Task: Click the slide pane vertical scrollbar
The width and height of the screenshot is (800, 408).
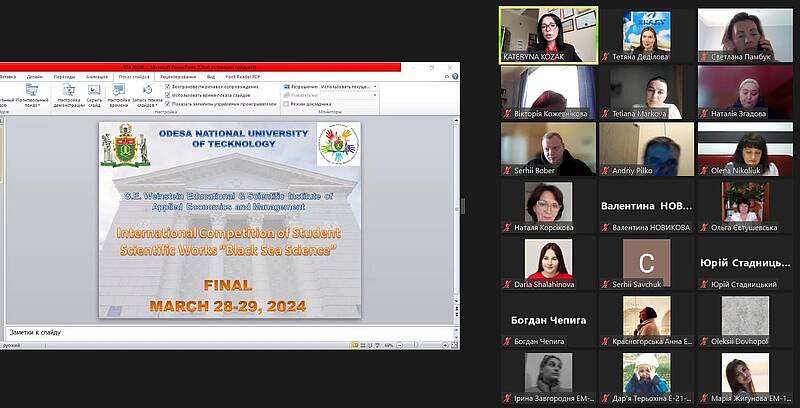Action: 456,209
